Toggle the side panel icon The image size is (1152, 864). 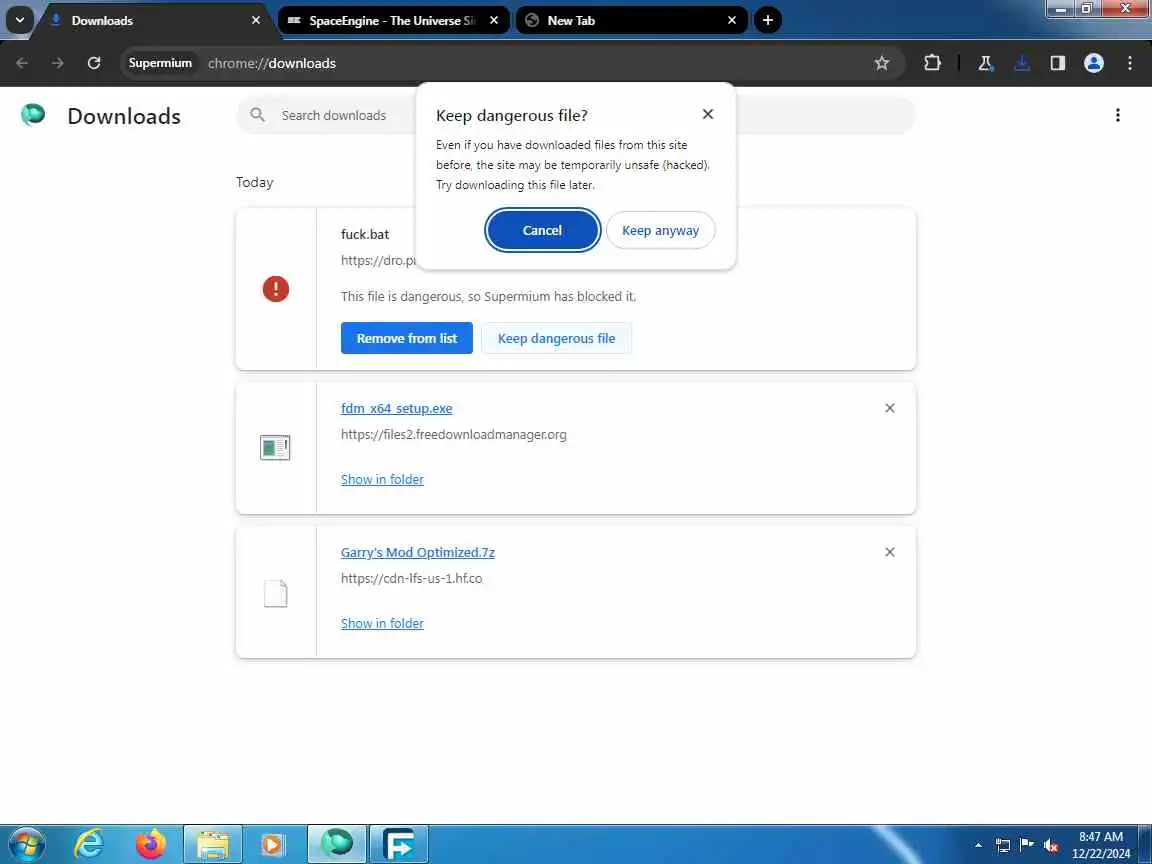pyautogui.click(x=1058, y=63)
